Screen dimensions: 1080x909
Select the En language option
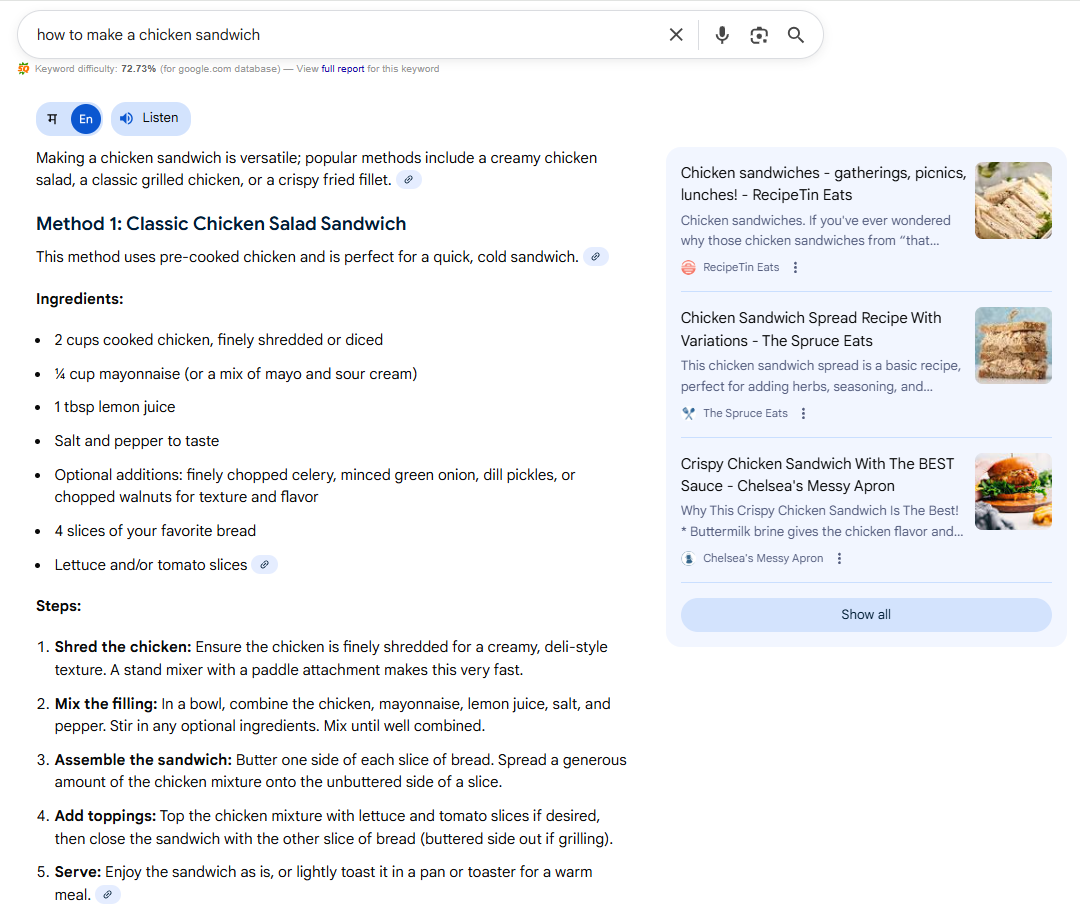[x=85, y=118]
